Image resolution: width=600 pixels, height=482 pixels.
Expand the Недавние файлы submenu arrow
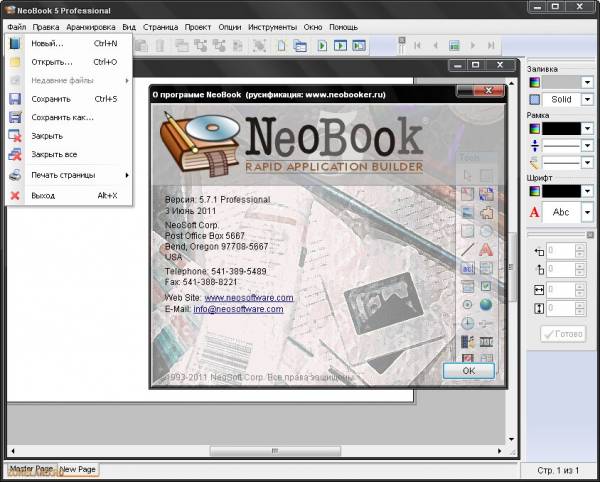pos(127,81)
